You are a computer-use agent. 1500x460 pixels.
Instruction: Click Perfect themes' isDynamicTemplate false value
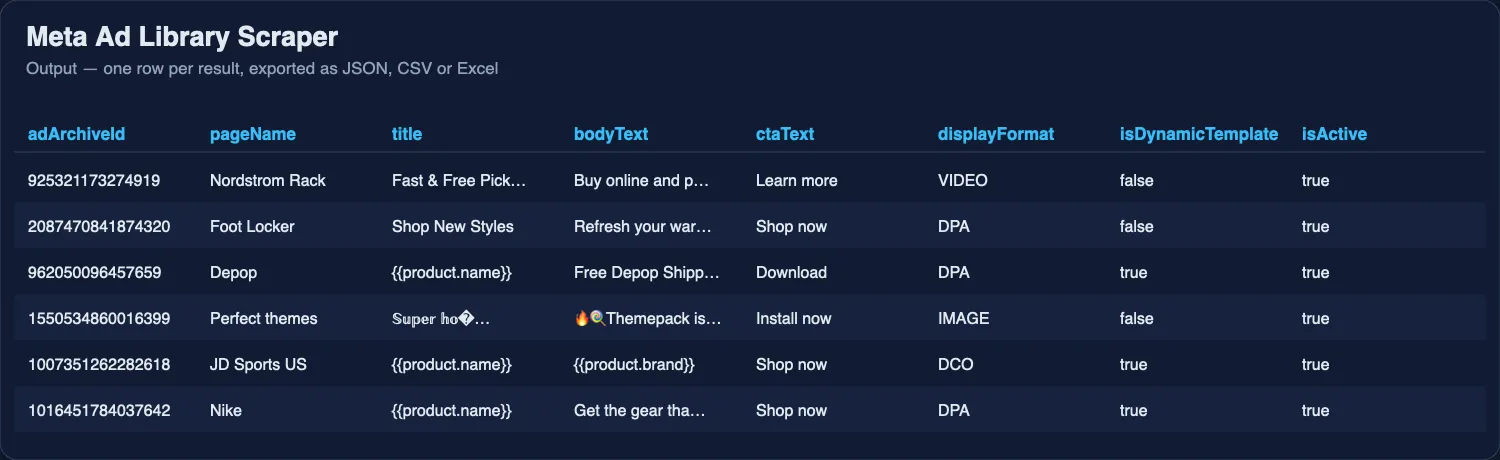coord(1137,319)
